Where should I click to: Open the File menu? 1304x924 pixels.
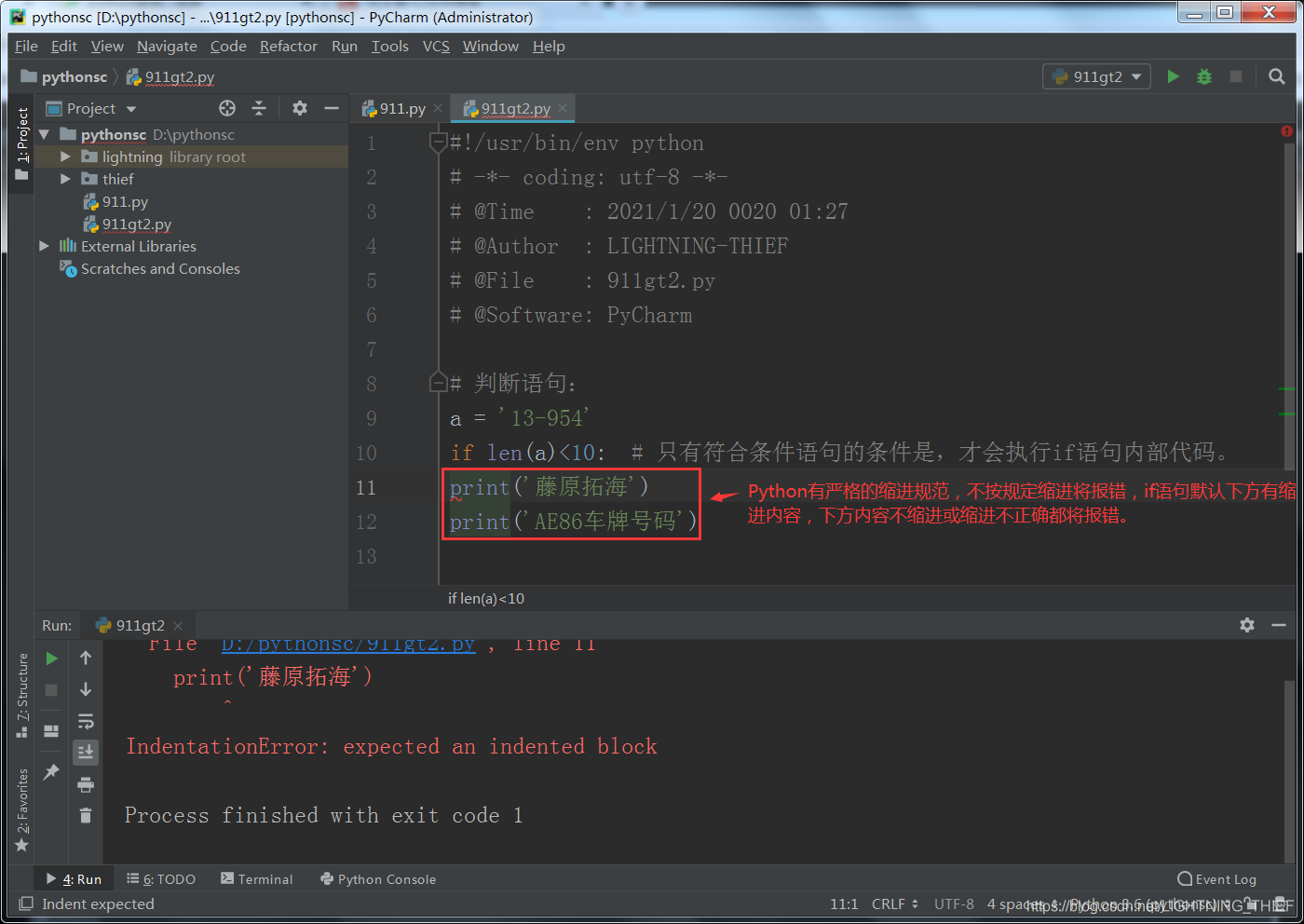pyautogui.click(x=26, y=46)
